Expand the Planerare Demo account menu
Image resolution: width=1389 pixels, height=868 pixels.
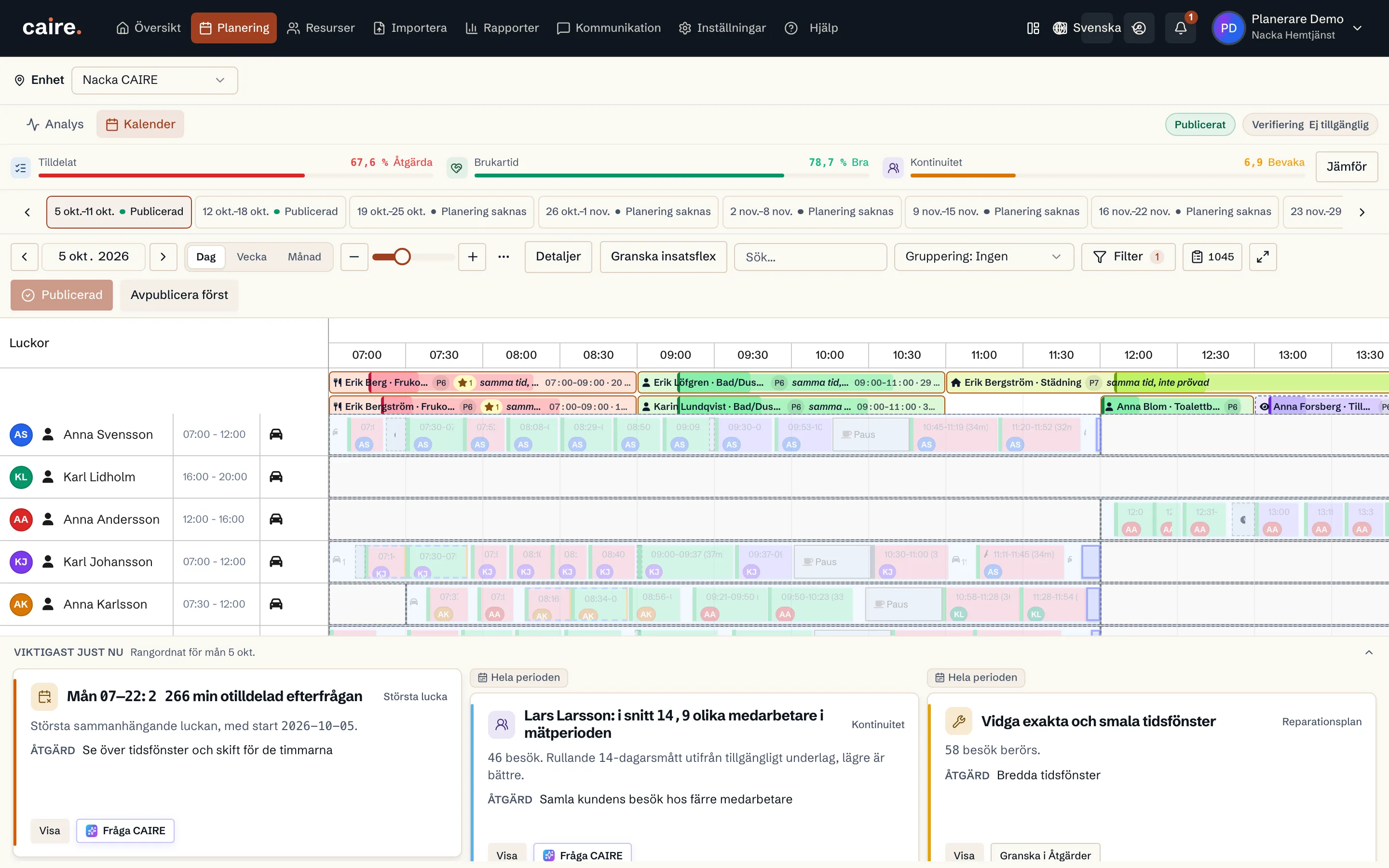pos(1357,28)
